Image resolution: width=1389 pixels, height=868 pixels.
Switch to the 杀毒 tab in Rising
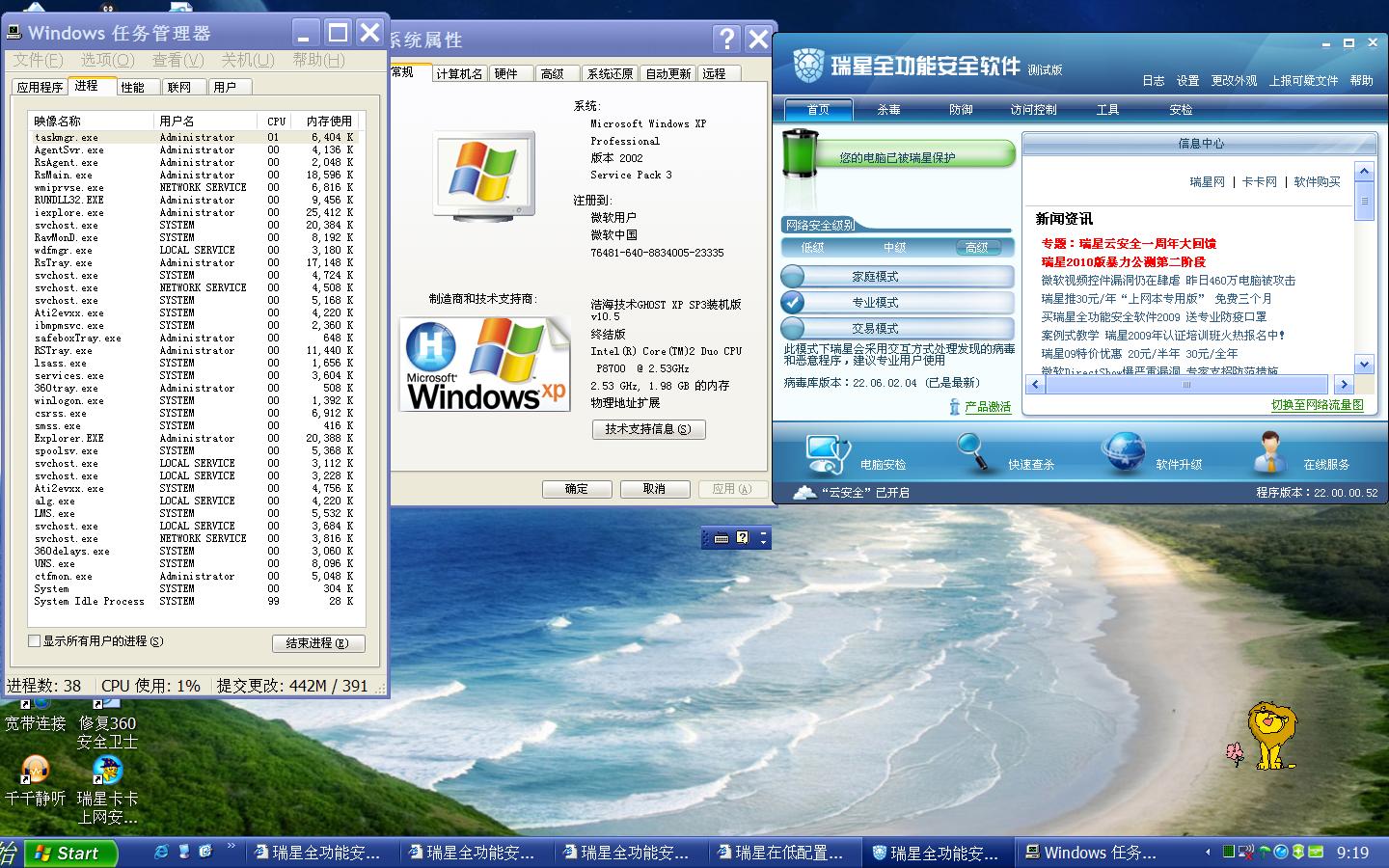tap(889, 110)
